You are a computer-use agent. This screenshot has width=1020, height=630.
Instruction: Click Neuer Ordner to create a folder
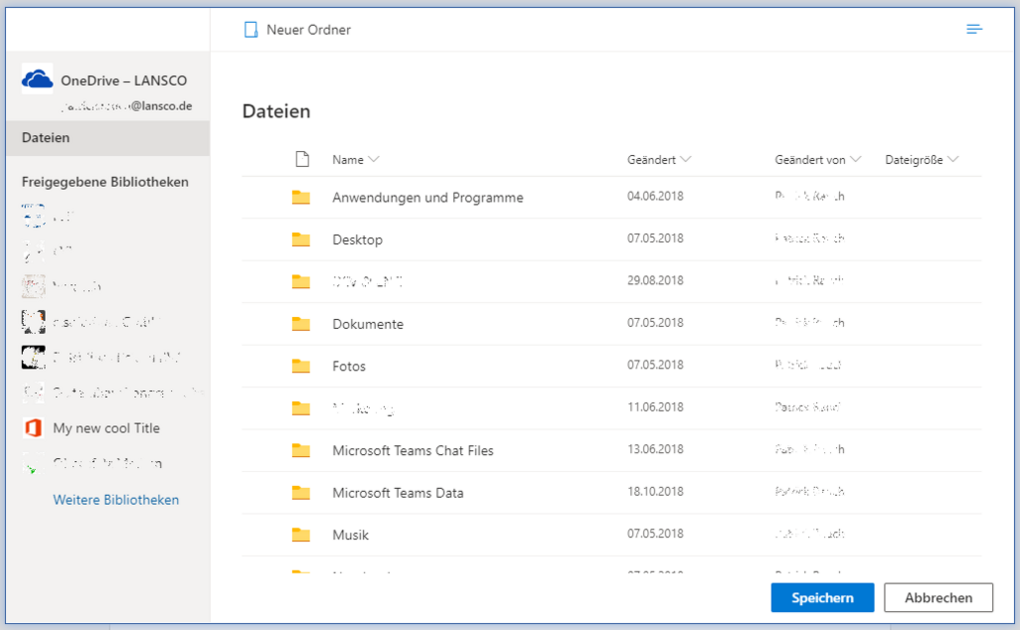point(308,30)
